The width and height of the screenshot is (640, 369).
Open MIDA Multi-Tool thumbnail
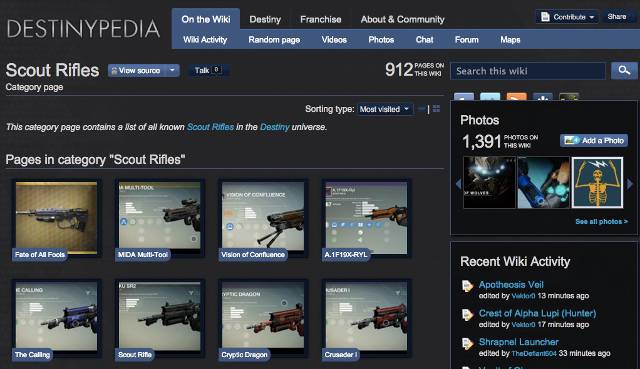click(160, 218)
